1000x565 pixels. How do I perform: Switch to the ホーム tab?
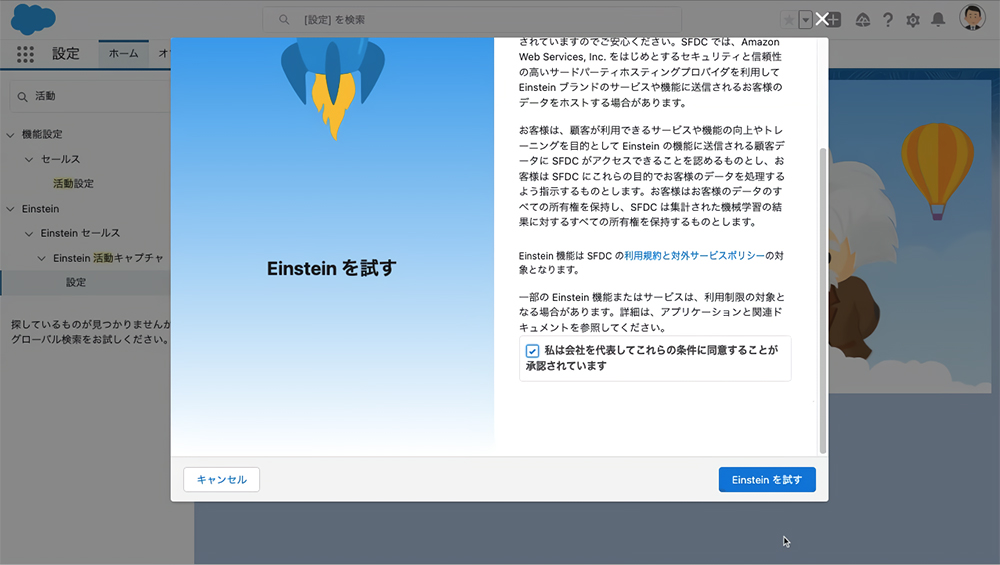tap(124, 54)
